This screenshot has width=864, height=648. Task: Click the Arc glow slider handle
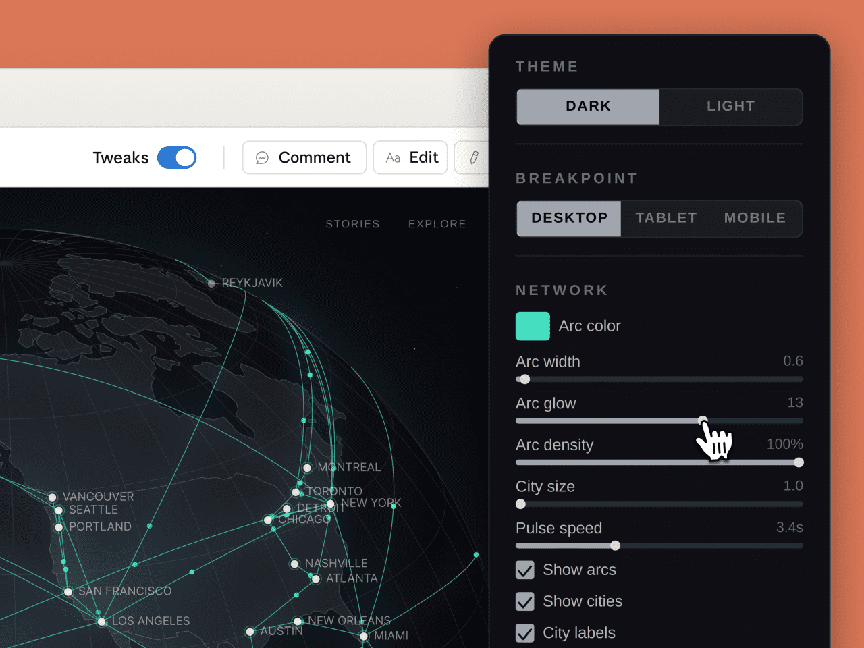[x=703, y=421]
